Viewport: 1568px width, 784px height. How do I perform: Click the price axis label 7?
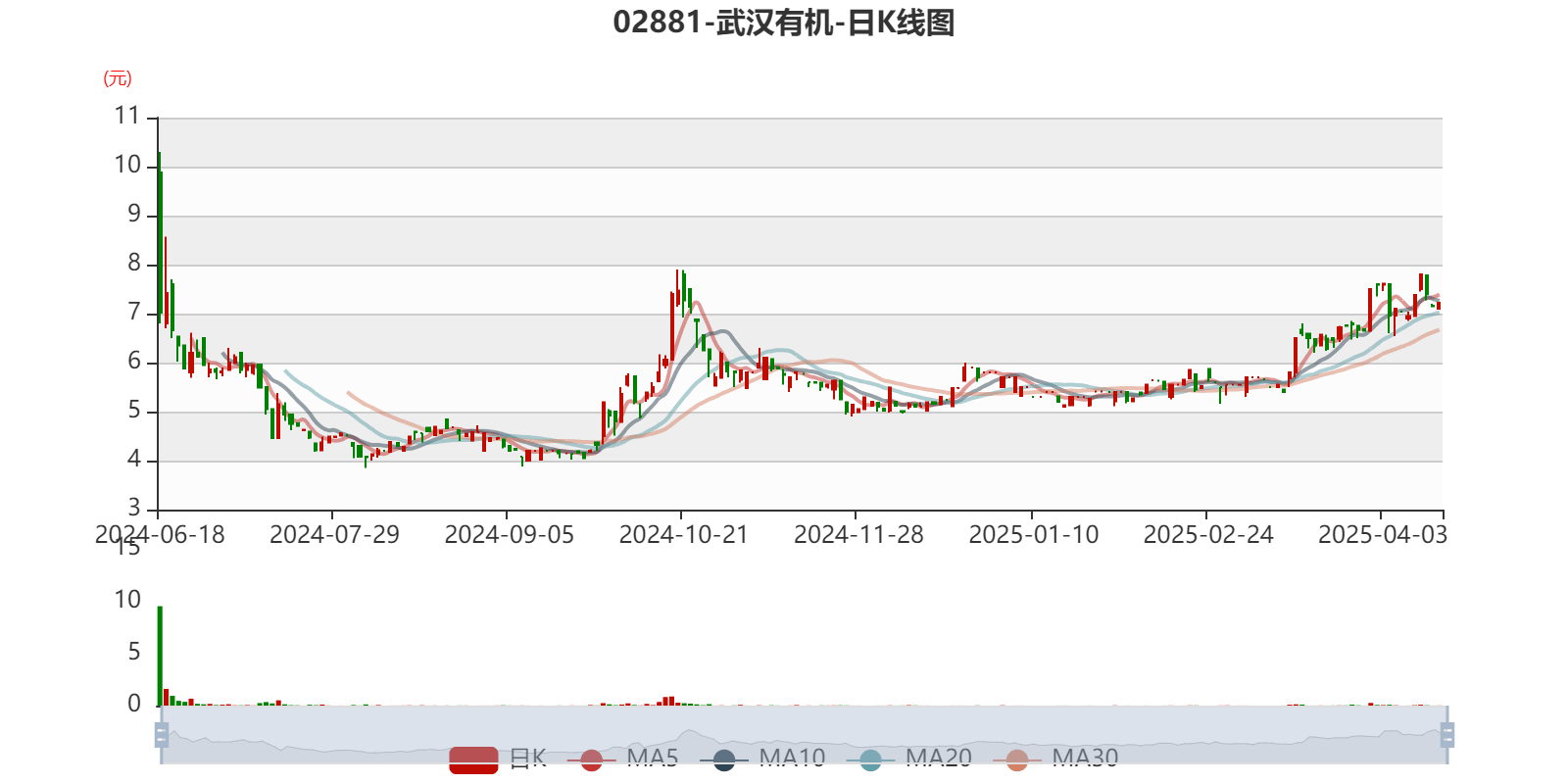click(134, 313)
